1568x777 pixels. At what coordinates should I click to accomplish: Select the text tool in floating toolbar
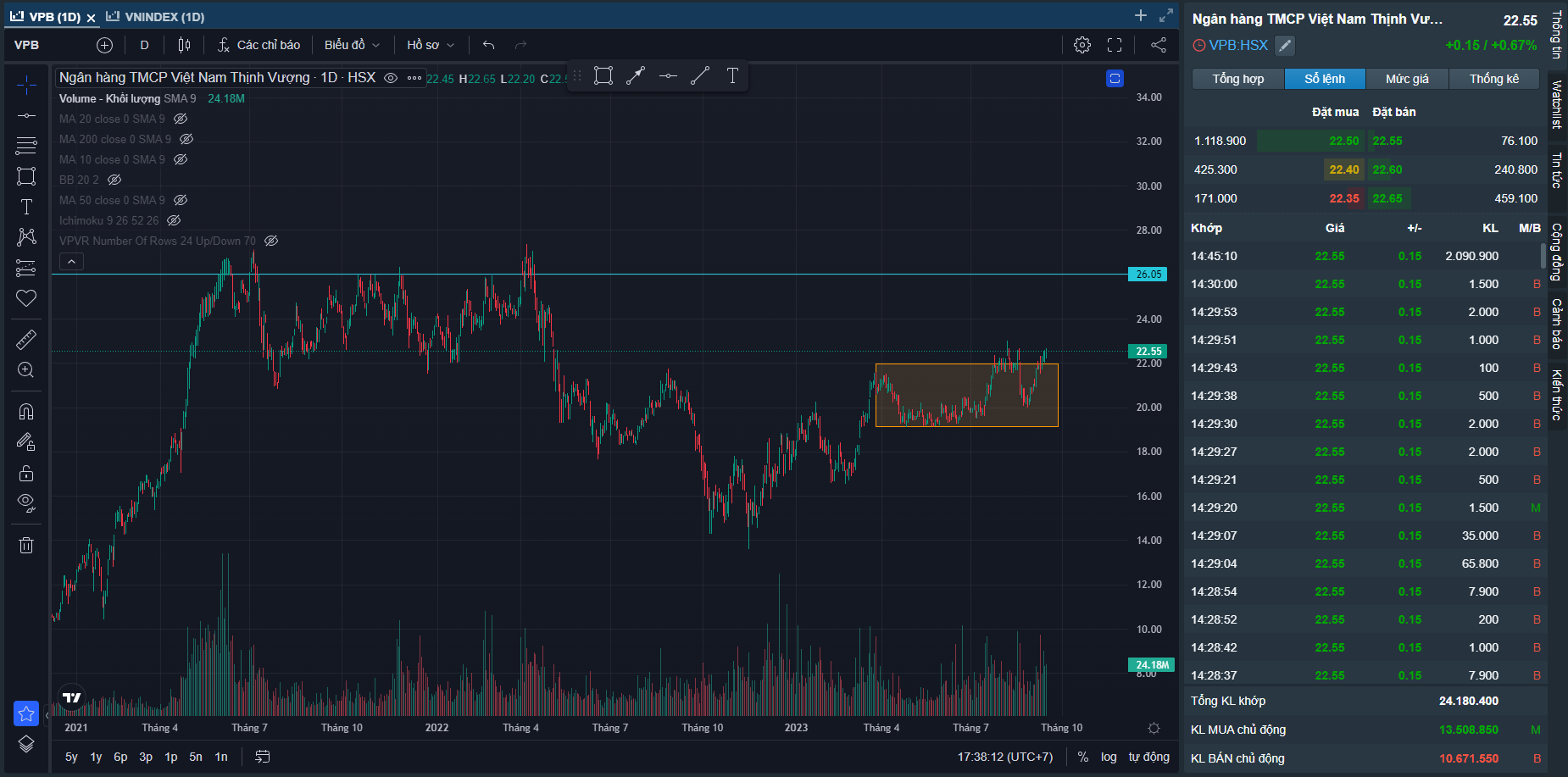pos(732,76)
